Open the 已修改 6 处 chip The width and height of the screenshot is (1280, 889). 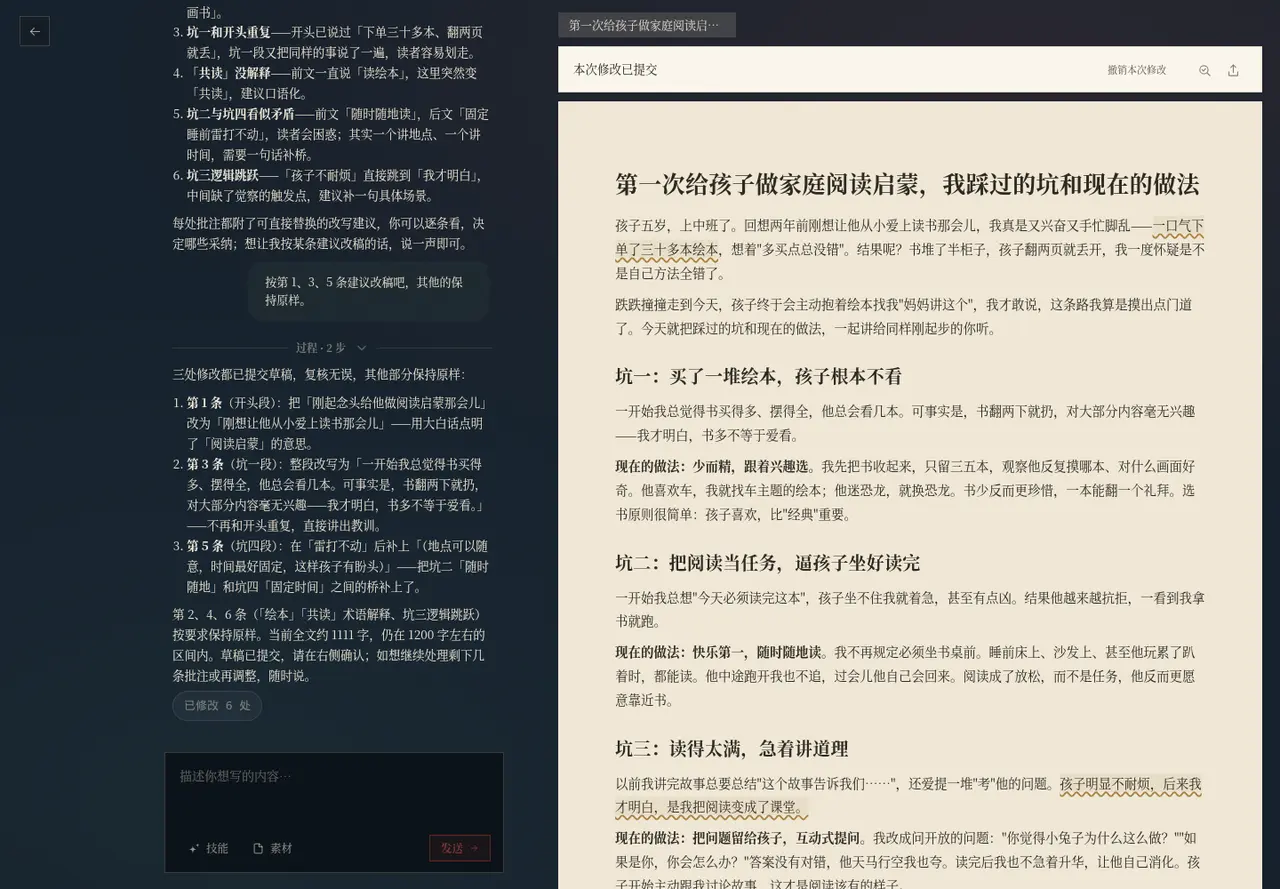click(217, 705)
